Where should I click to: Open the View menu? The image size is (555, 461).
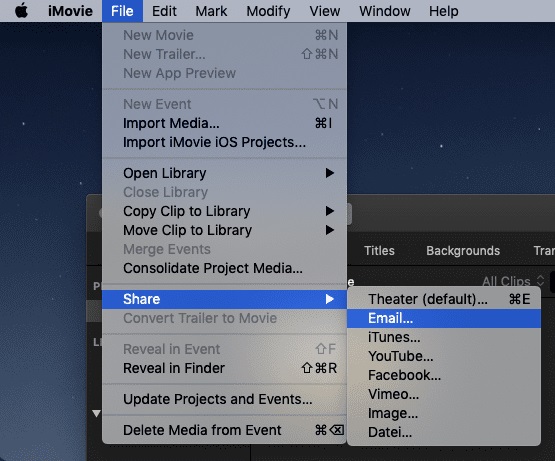pos(325,11)
